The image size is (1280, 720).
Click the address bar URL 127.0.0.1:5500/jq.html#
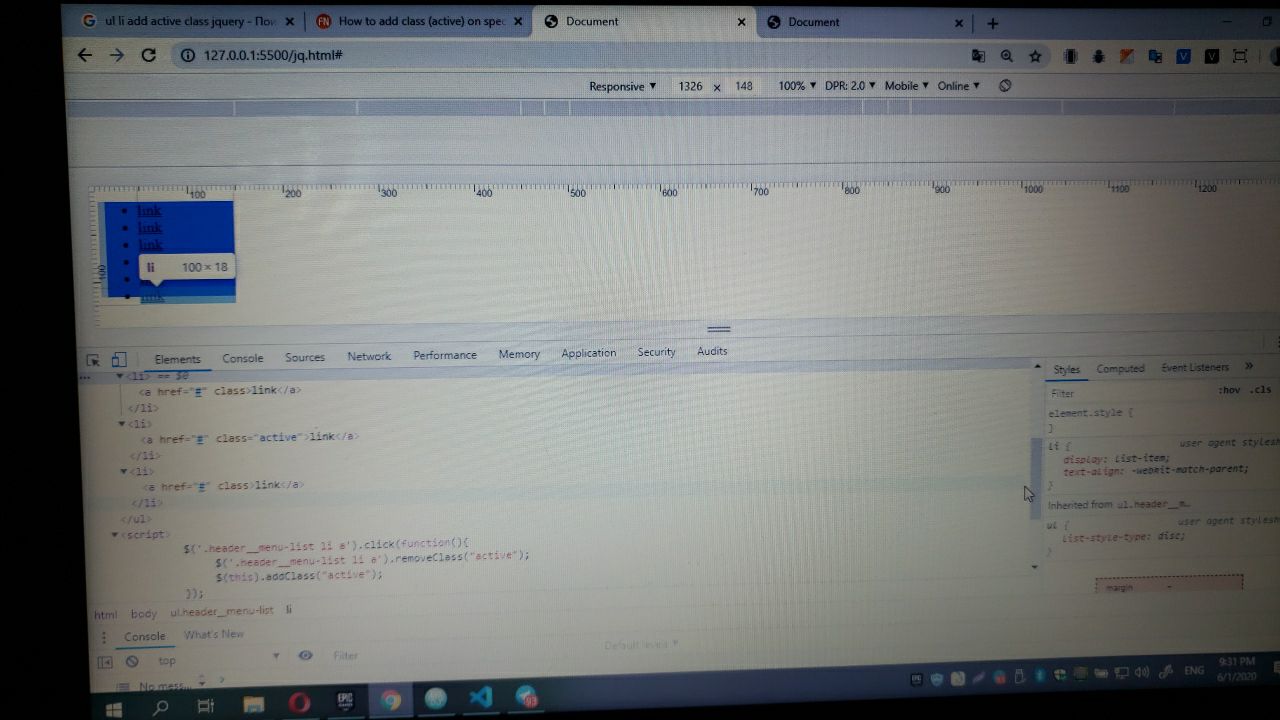pos(273,55)
